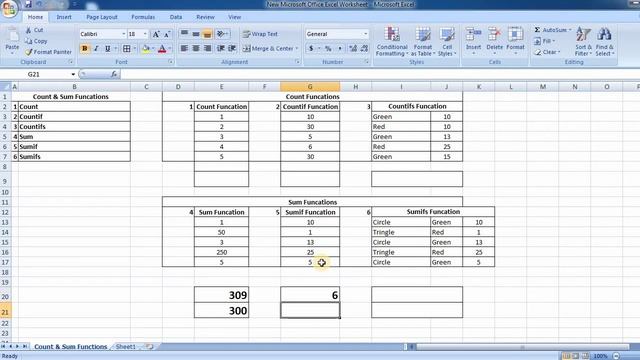
Task: Click Merge & Center
Action: 268,48
